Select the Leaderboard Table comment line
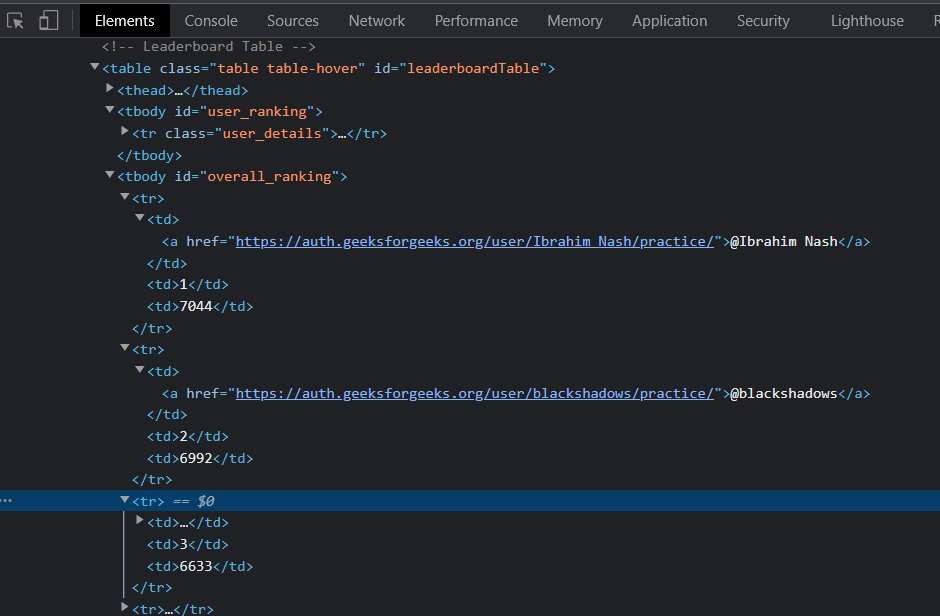Image resolution: width=940 pixels, height=616 pixels. (209, 46)
